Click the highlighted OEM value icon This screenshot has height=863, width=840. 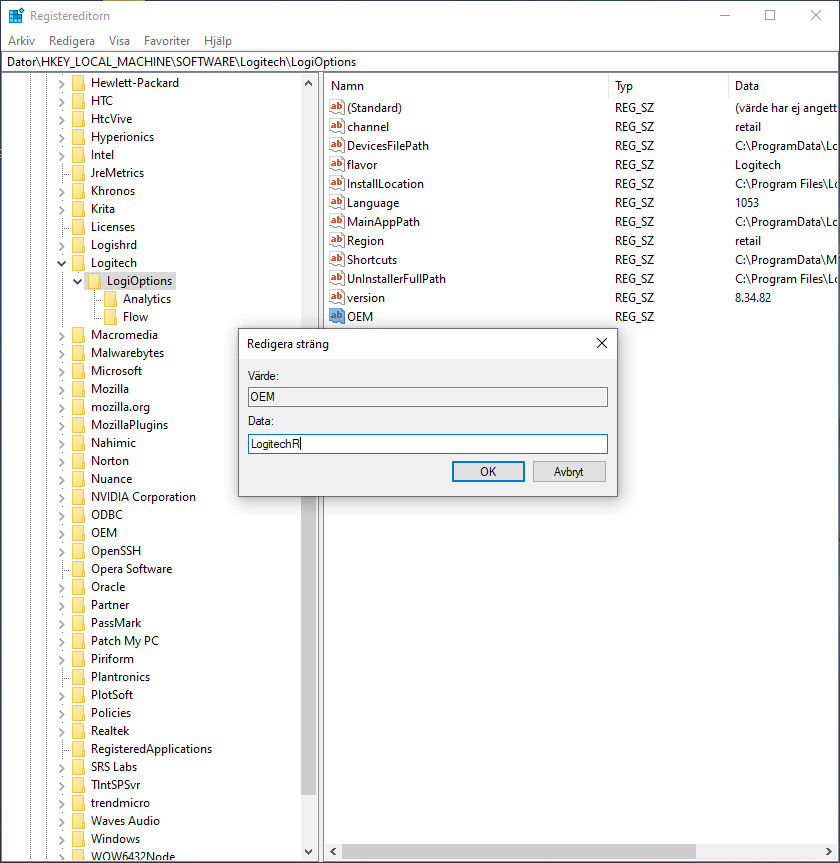pyautogui.click(x=339, y=316)
